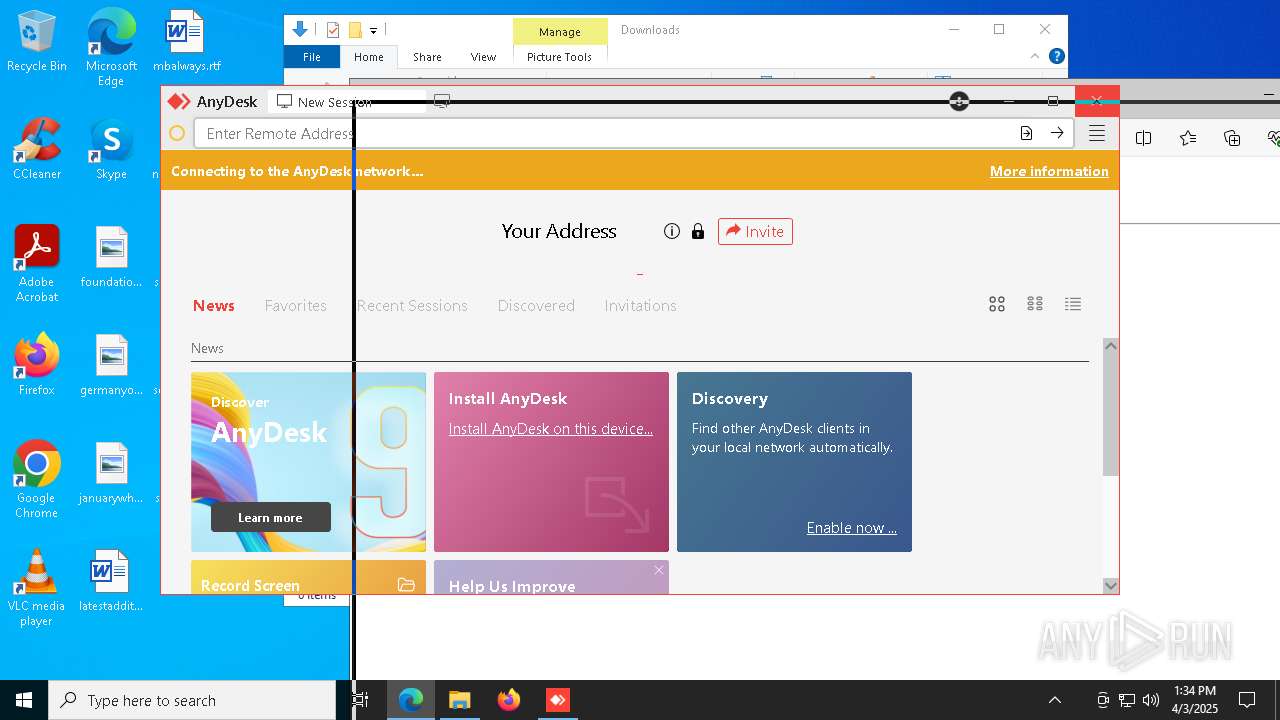Click the file transfer icon in address bar
Screen dimensions: 1280x720
(1026, 133)
